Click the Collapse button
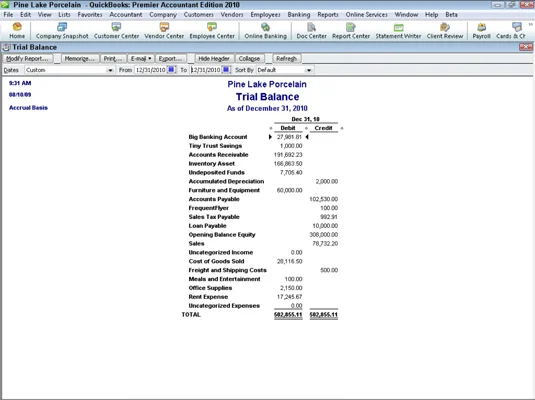 249,59
